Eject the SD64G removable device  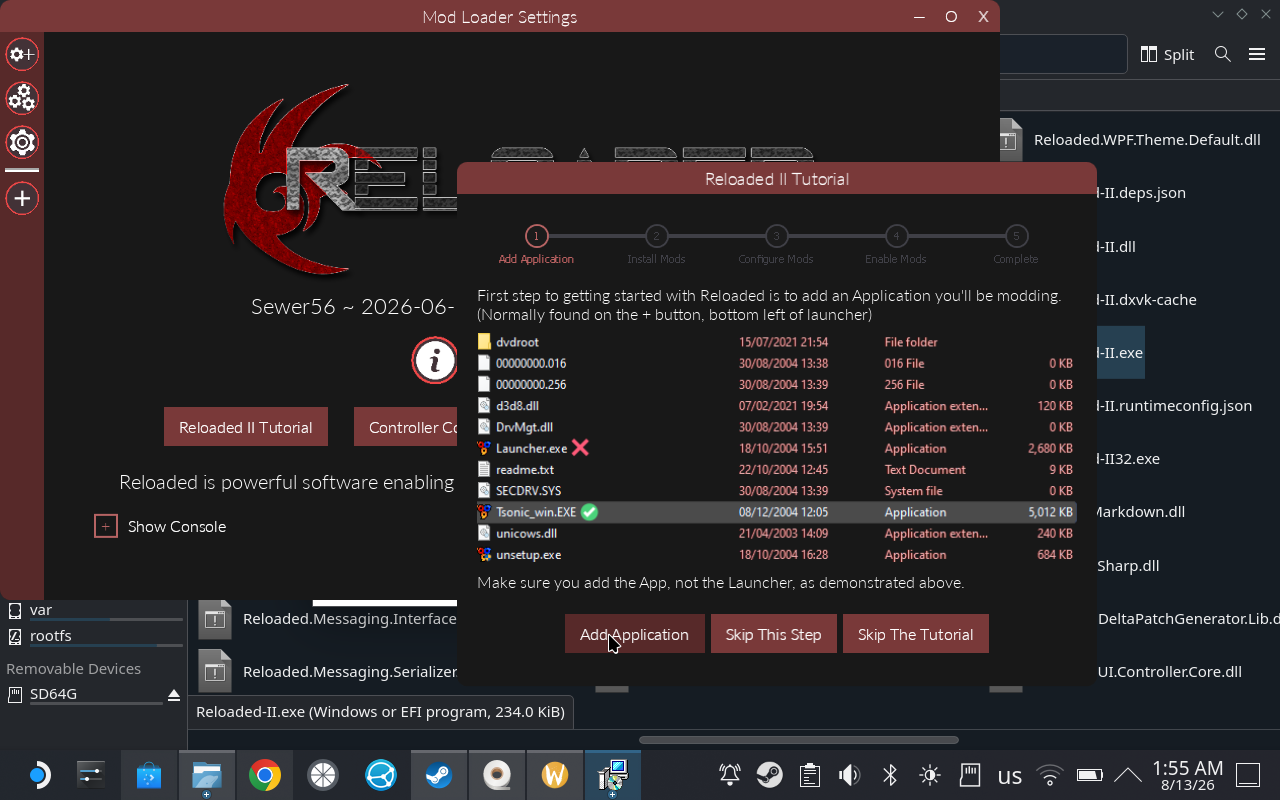174,694
